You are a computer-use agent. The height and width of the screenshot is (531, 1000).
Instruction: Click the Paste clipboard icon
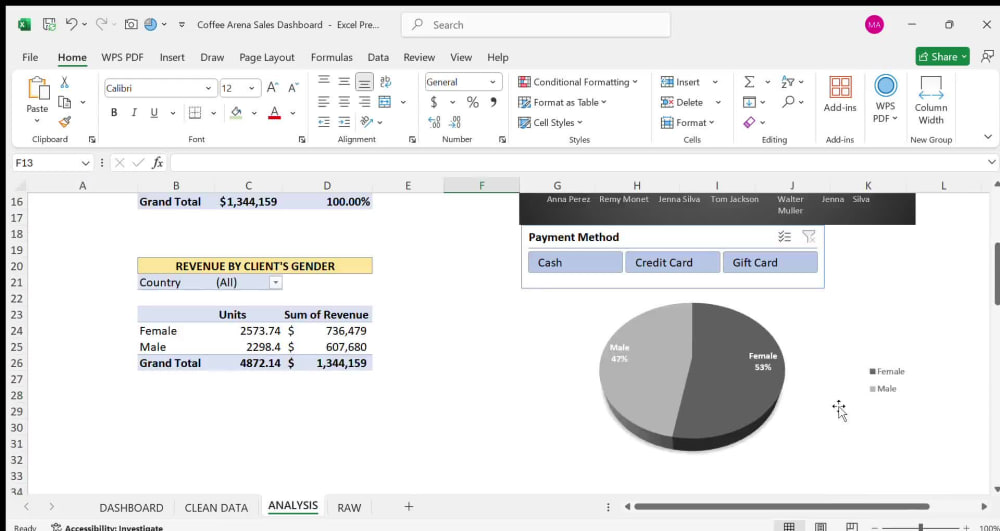pyautogui.click(x=38, y=88)
